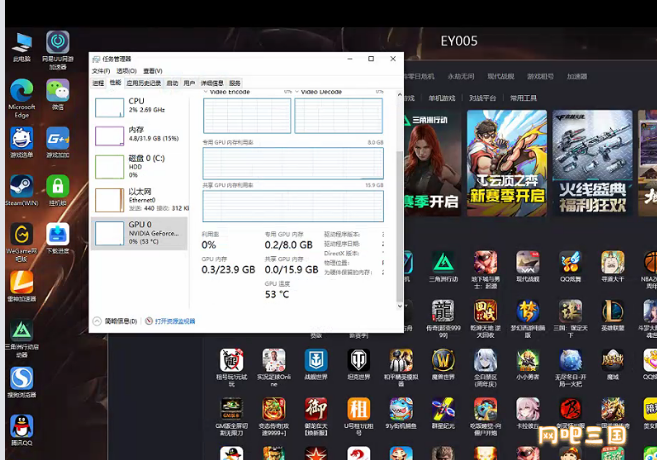The height and width of the screenshot is (460, 657).
Task: Open the 火线盛典 福利狂欢 banner
Action: pos(592,163)
